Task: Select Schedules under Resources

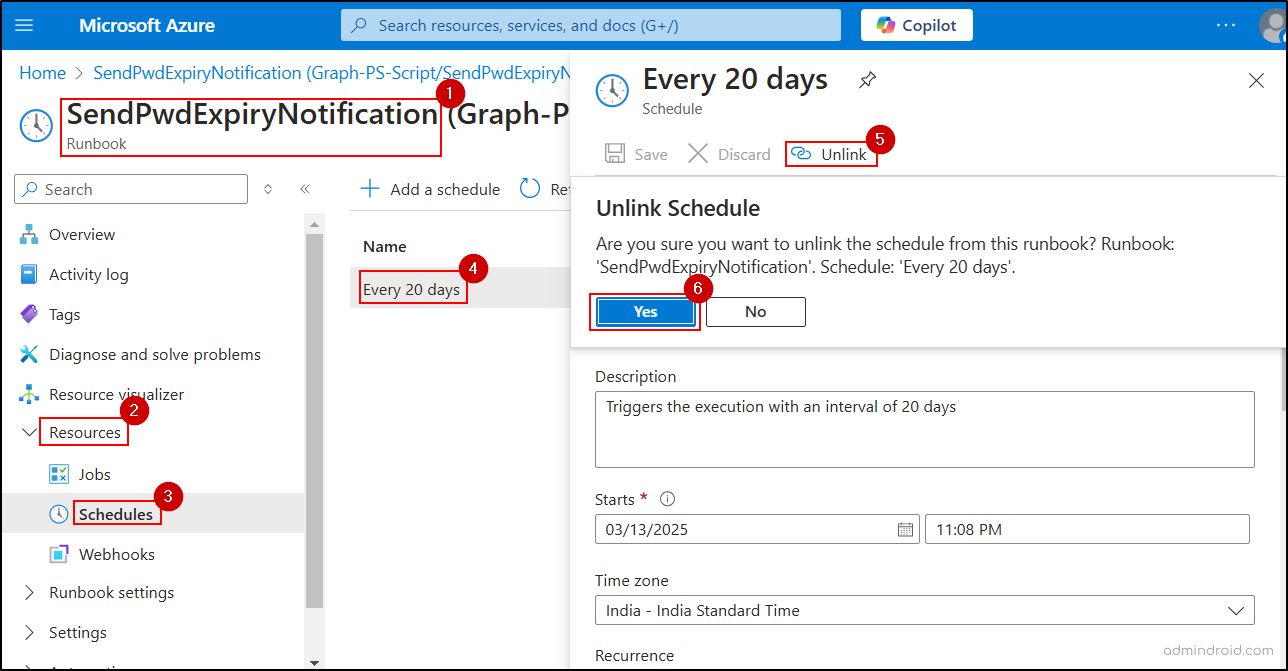Action: (116, 514)
